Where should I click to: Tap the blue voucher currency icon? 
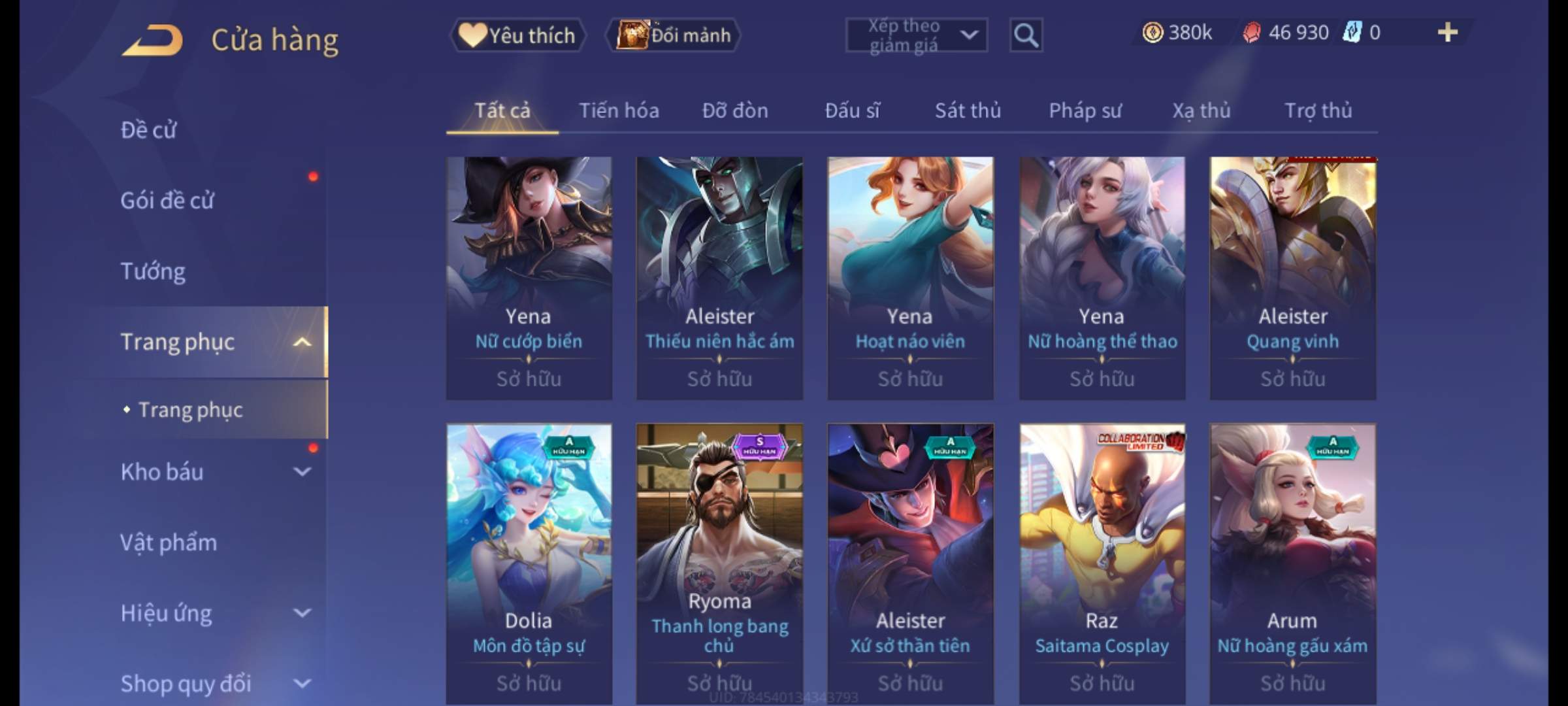pos(1352,33)
